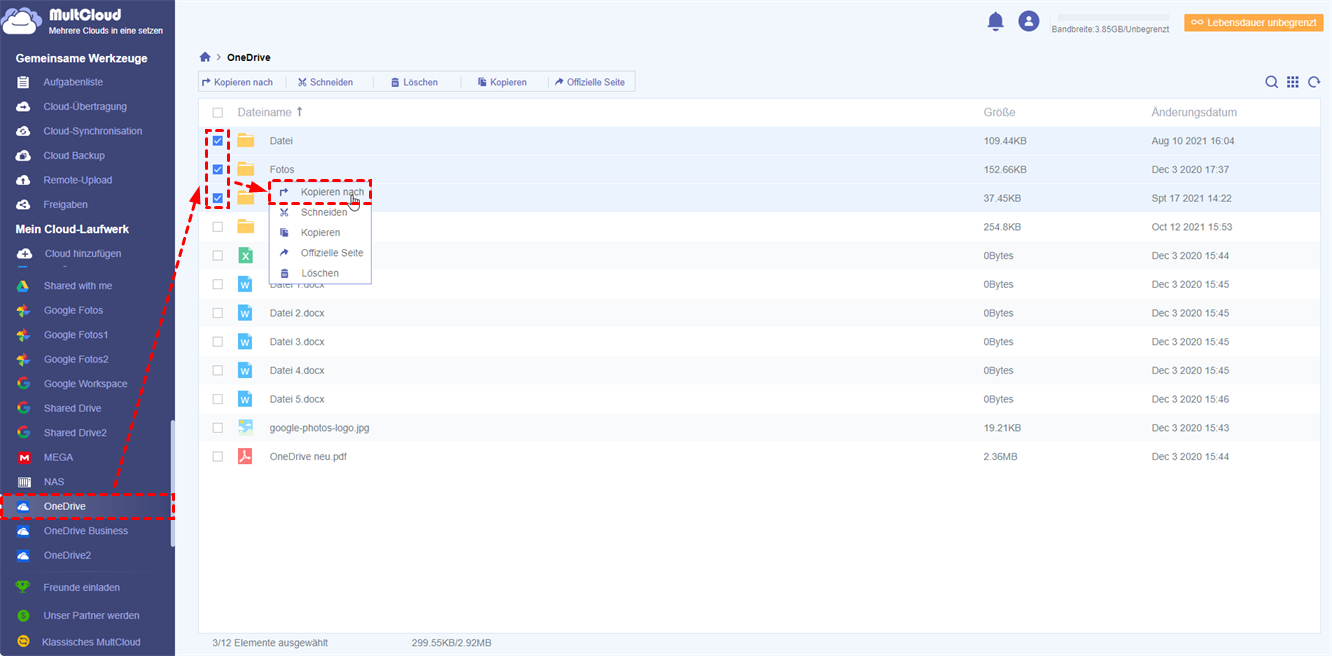Go to home breadcrumb icon
1332x656 pixels.
[x=205, y=57]
